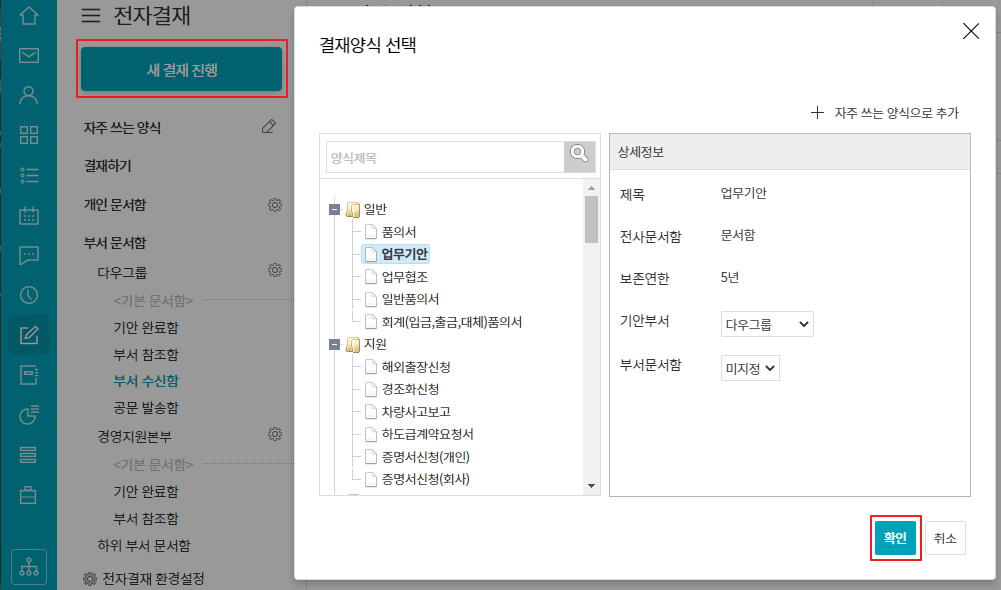Open the organization chart icon at sidebar bottom
The height and width of the screenshot is (590, 1001).
pos(29,565)
